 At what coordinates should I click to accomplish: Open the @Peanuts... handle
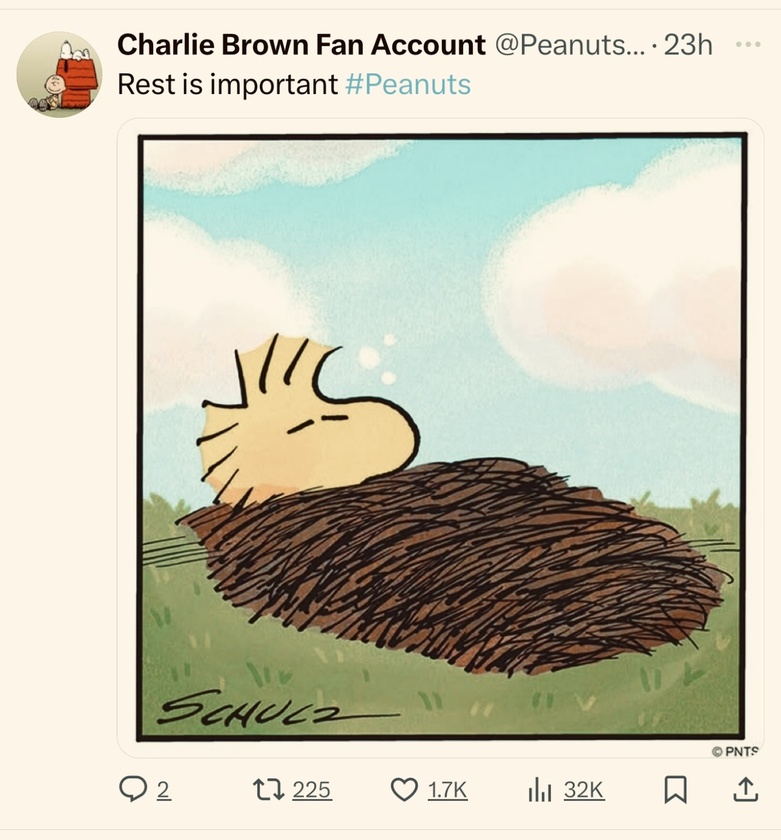[570, 44]
